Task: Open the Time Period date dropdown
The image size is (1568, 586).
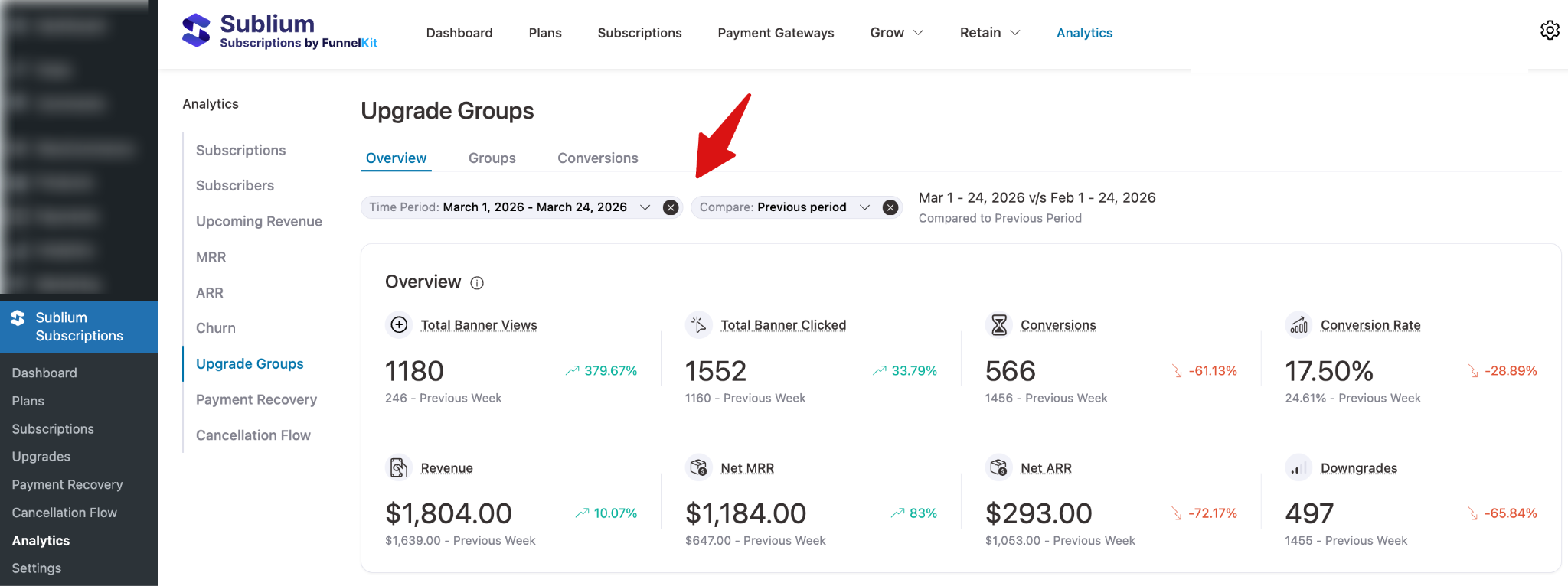Action: 645,207
